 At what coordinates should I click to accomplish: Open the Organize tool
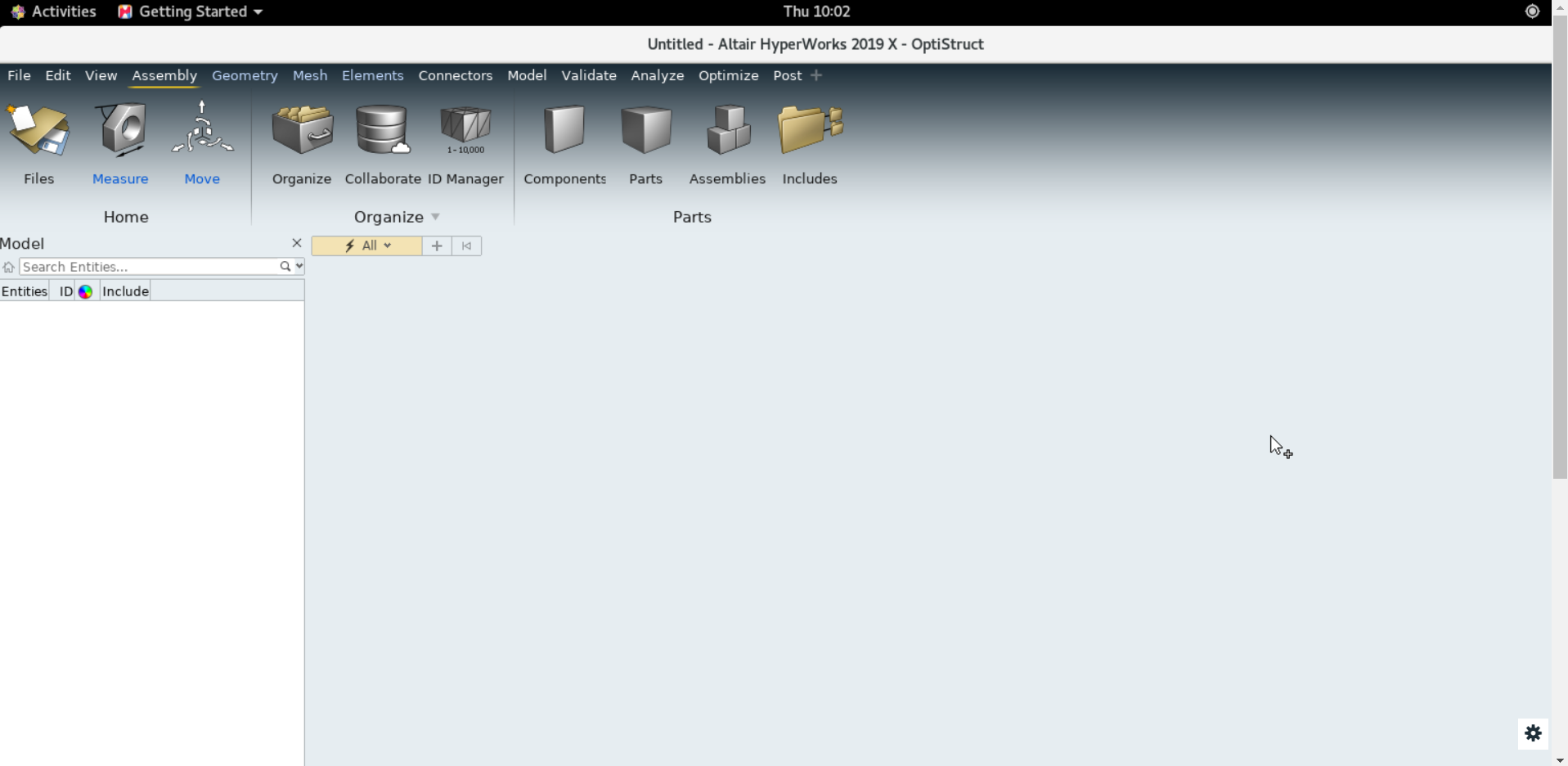tap(302, 130)
